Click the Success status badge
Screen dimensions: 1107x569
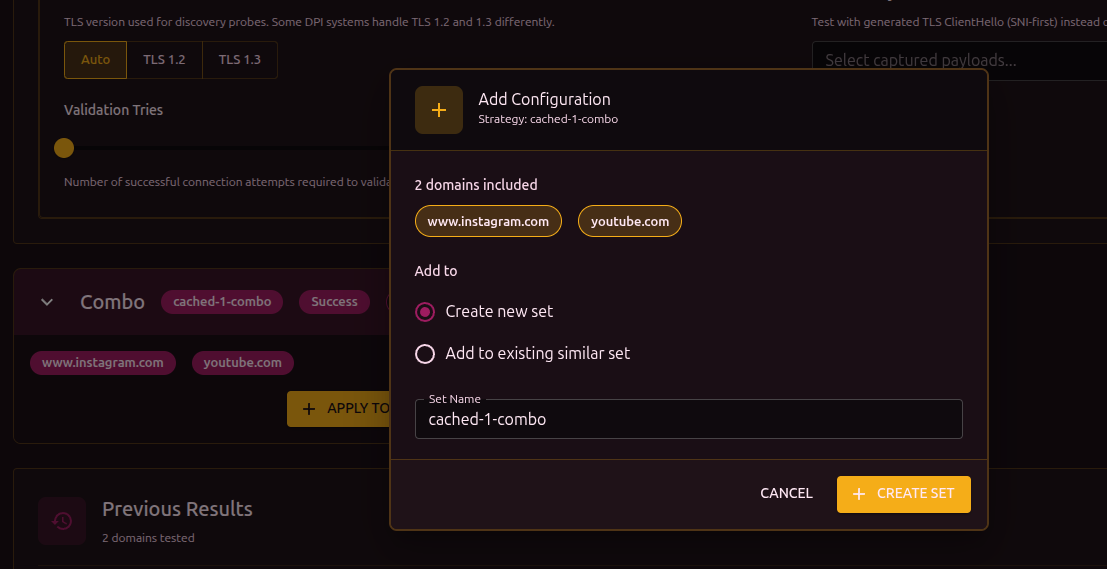coord(334,302)
